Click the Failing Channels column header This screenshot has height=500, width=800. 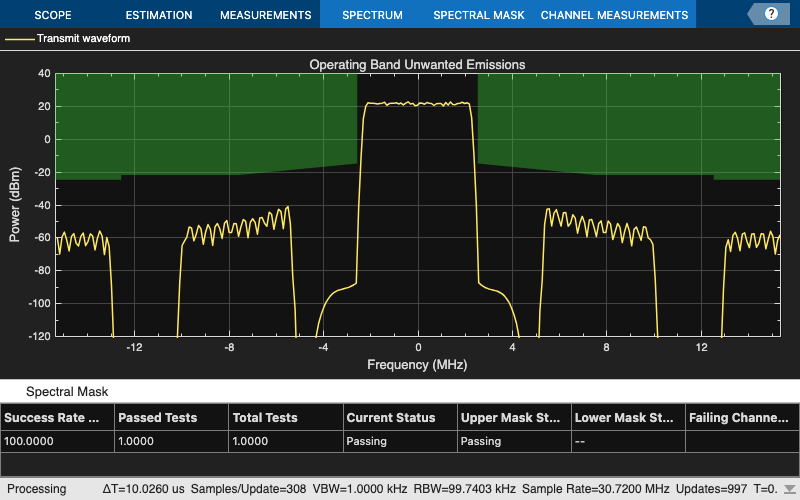[x=742, y=417]
